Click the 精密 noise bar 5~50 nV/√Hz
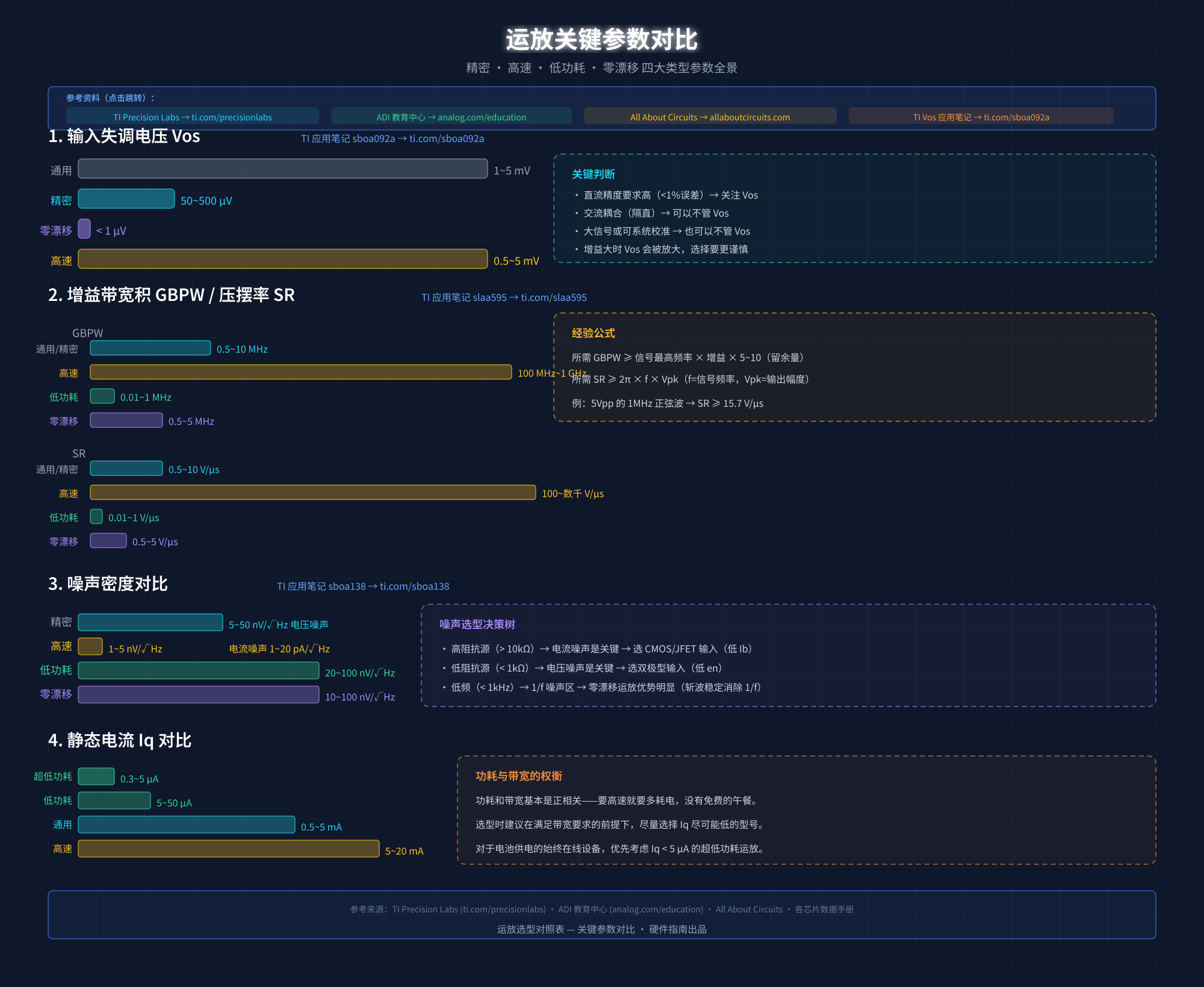The height and width of the screenshot is (987, 1204). point(150,622)
